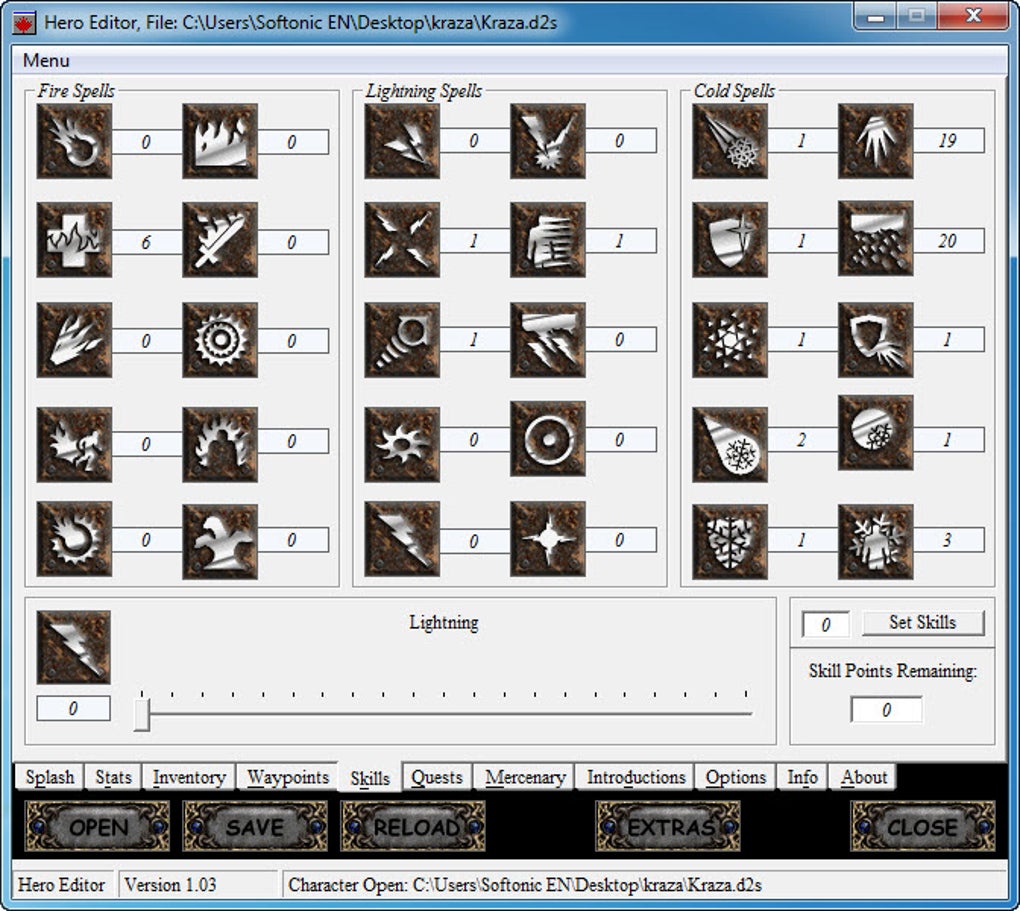The image size is (1020, 911).
Task: Click the CLOSE button in the bottom bar
Action: point(923,826)
